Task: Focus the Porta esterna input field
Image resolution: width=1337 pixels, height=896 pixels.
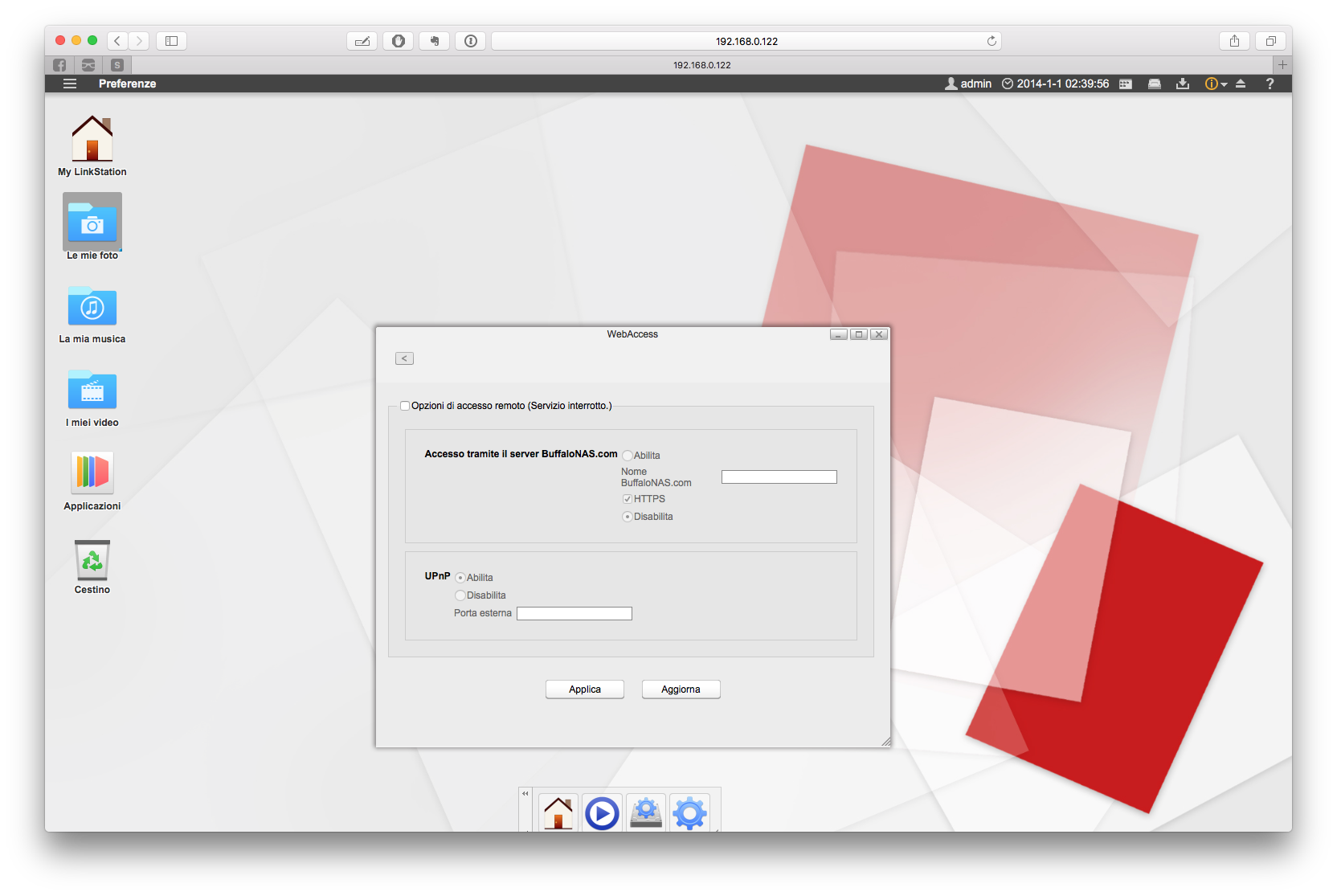Action: (574, 614)
